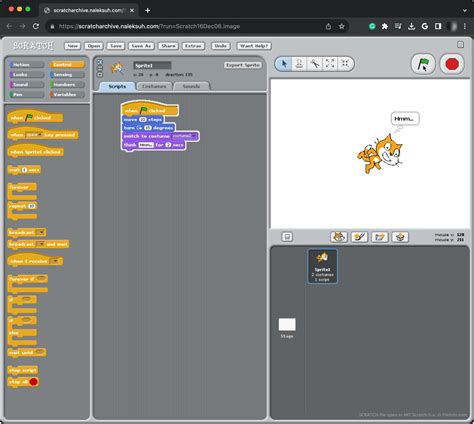Click the Want Help? button

(x=254, y=46)
